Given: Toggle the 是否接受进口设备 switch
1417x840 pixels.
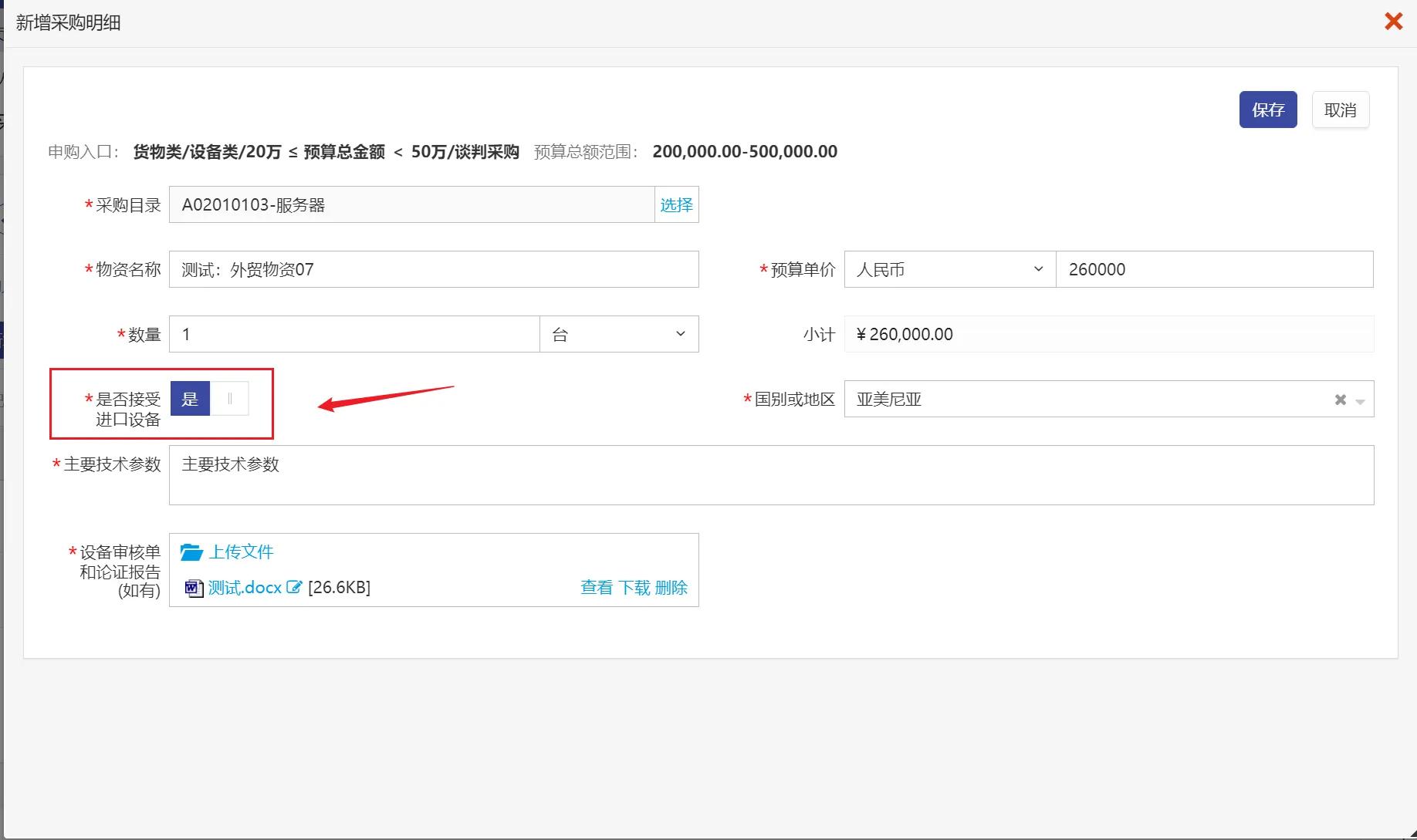Looking at the screenshot, I should click(x=210, y=399).
